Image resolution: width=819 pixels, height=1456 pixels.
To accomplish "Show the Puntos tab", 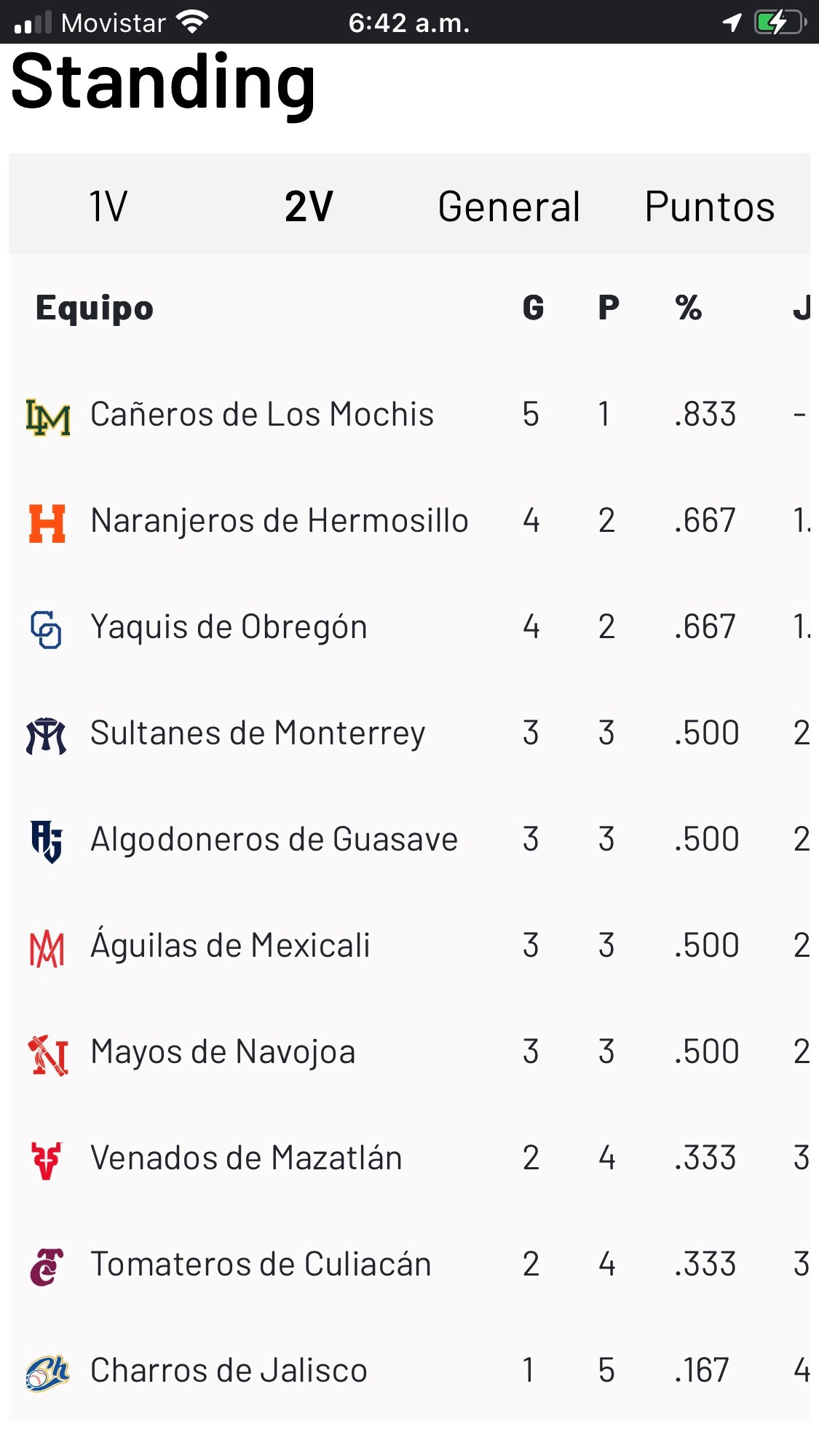I will [x=710, y=207].
